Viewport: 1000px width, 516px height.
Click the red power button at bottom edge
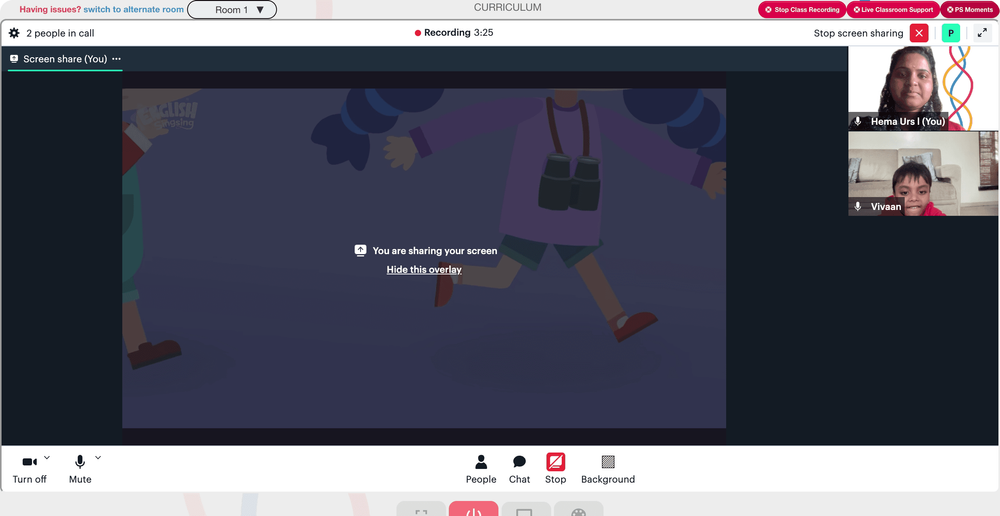pyautogui.click(x=473, y=509)
